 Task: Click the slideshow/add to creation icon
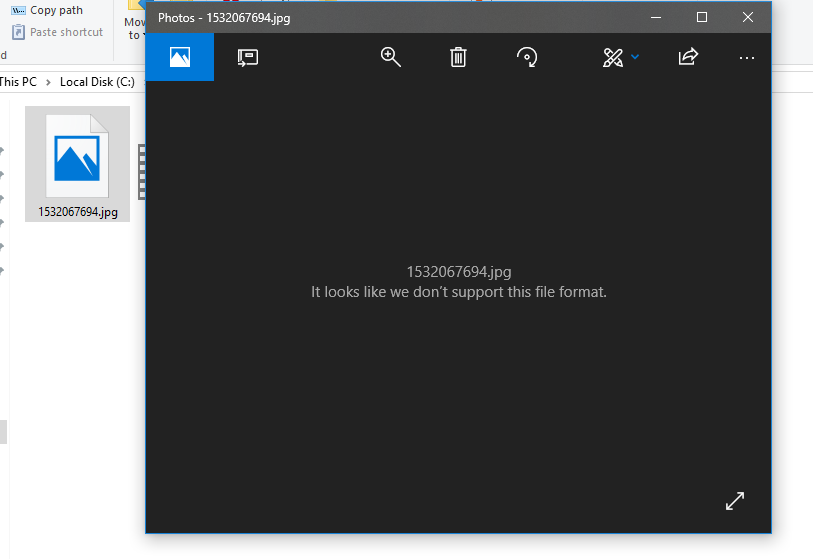(x=248, y=57)
